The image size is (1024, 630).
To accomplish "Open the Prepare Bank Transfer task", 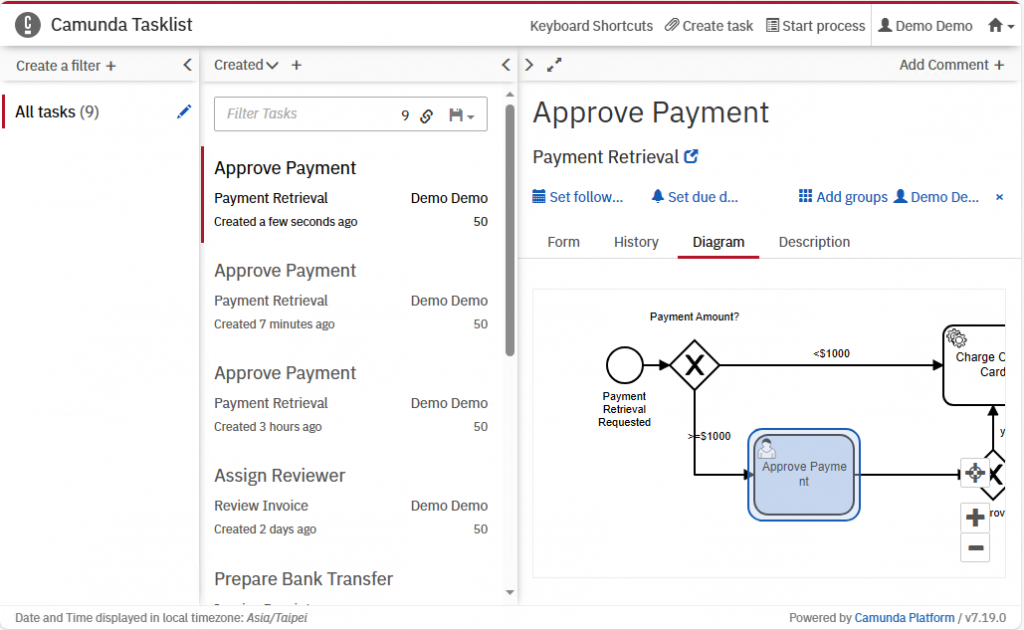I will (304, 579).
